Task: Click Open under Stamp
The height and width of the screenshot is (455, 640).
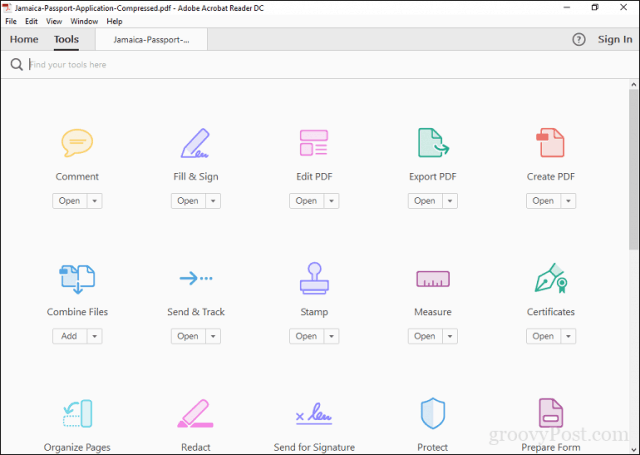Action: click(306, 336)
